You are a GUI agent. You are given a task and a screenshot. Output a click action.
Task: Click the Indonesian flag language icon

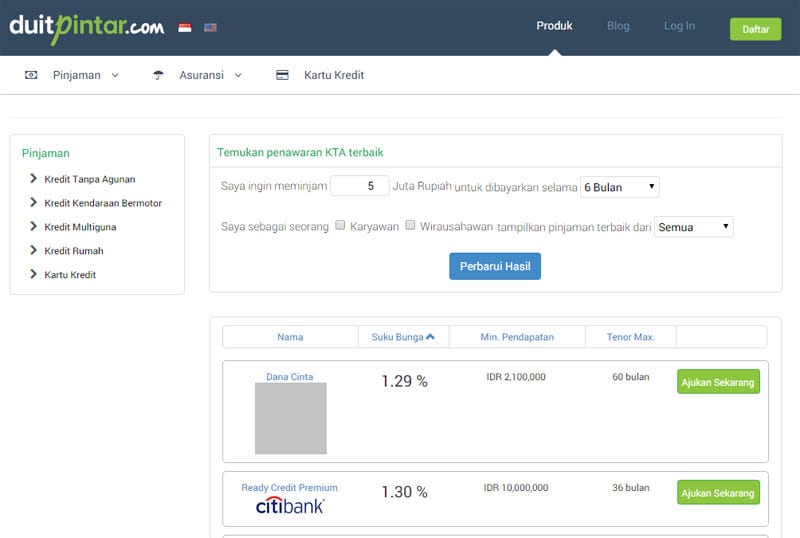[185, 28]
